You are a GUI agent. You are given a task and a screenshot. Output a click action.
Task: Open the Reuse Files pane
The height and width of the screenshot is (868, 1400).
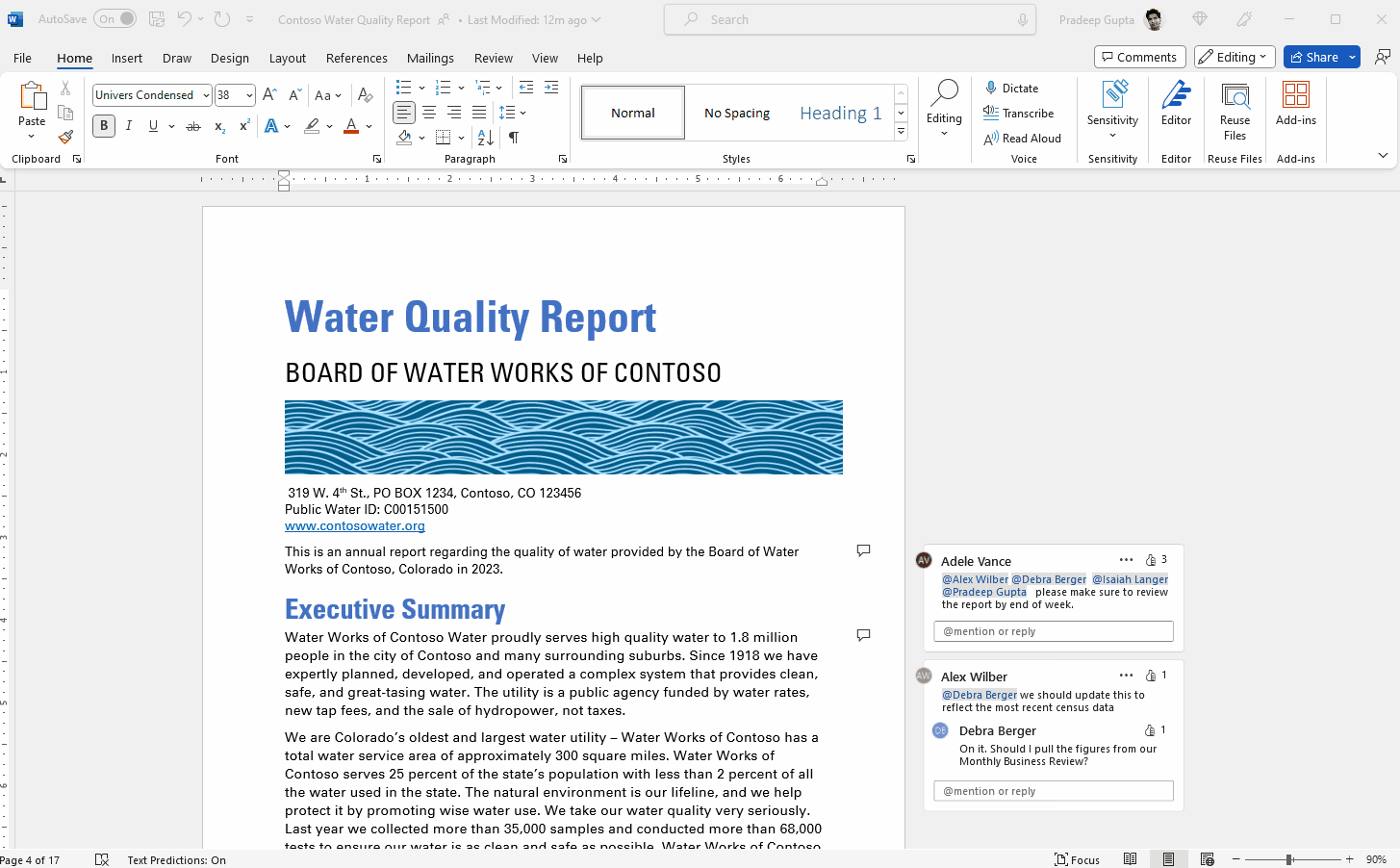(x=1235, y=111)
